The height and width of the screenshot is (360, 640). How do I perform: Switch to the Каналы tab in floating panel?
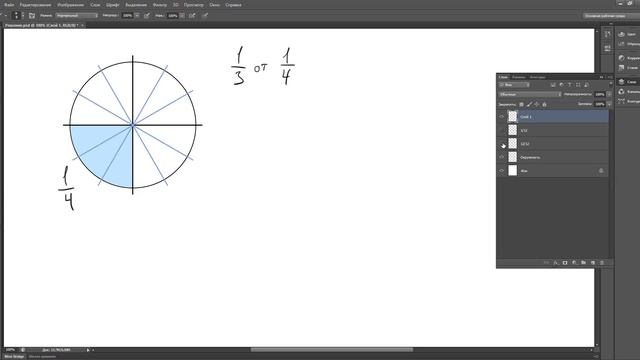[x=518, y=77]
